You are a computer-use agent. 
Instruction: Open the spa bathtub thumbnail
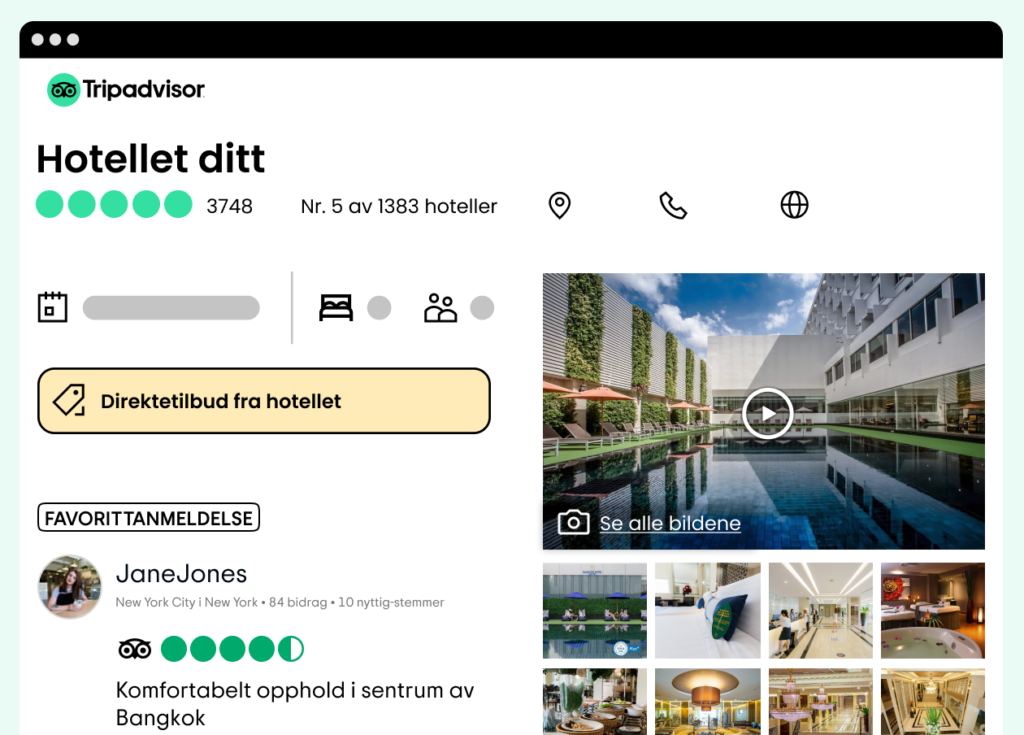933,610
